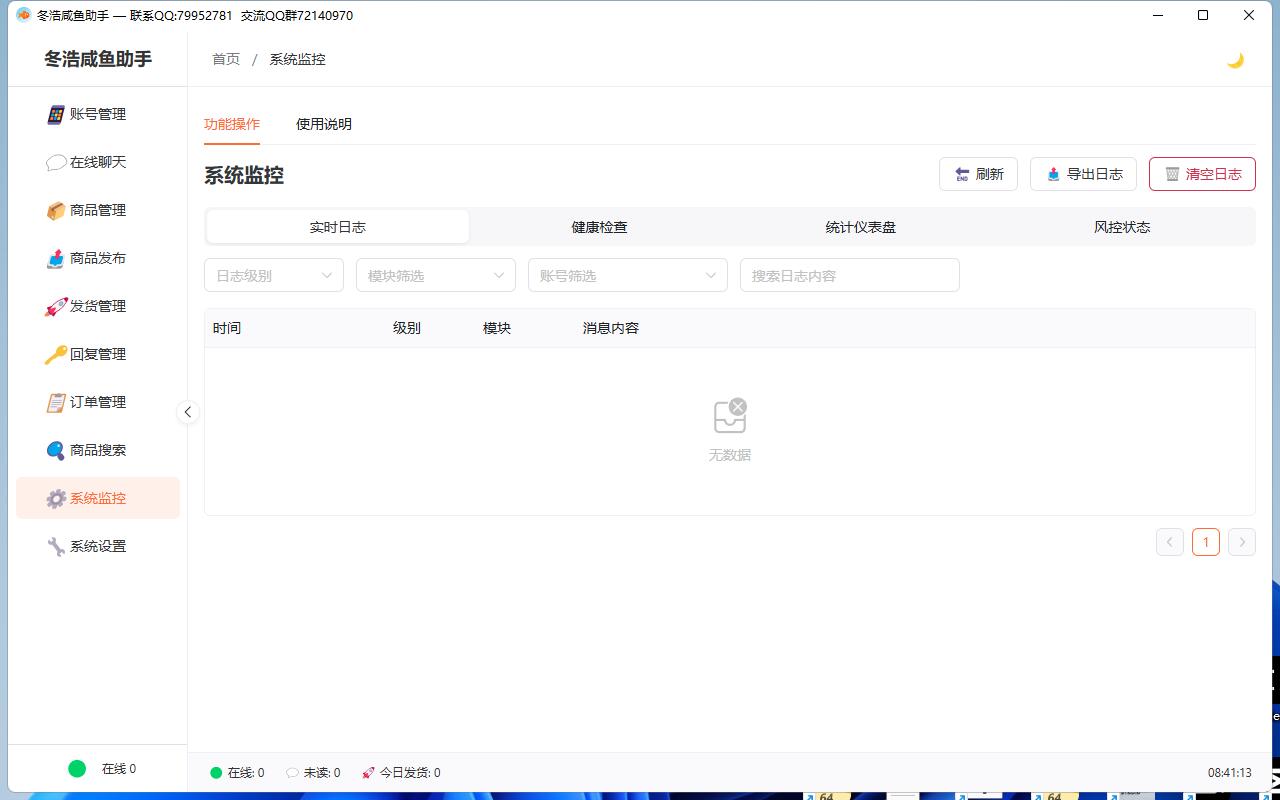Image resolution: width=1280 pixels, height=800 pixels.
Task: Click the 刷新 button
Action: click(978, 174)
